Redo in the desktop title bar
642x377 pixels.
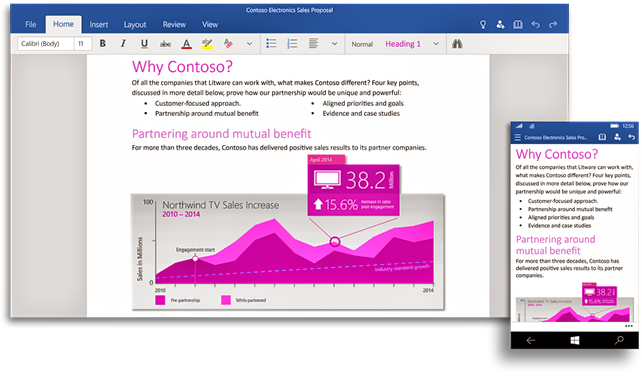click(553, 25)
